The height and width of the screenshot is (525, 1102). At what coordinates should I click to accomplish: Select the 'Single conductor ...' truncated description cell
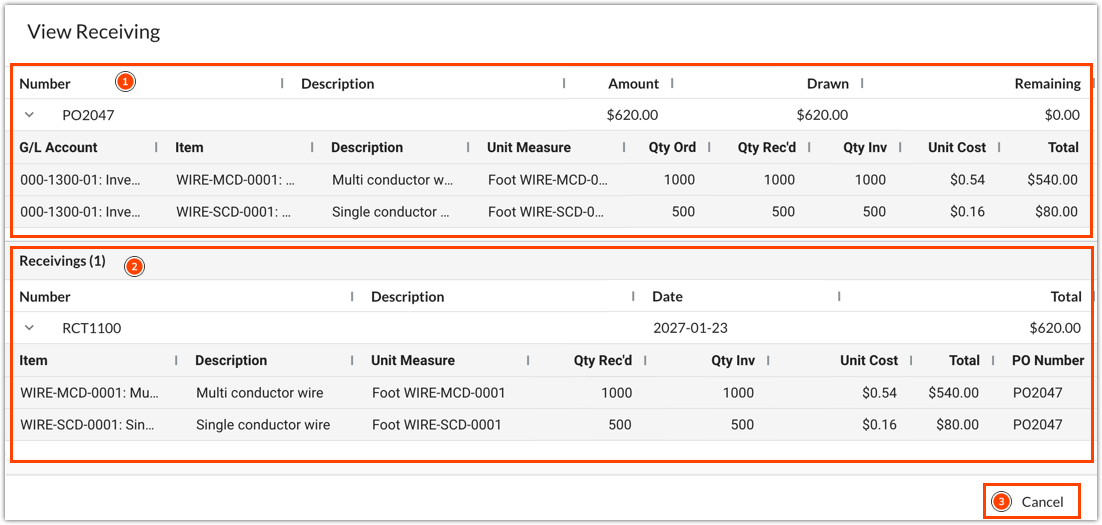[391, 211]
